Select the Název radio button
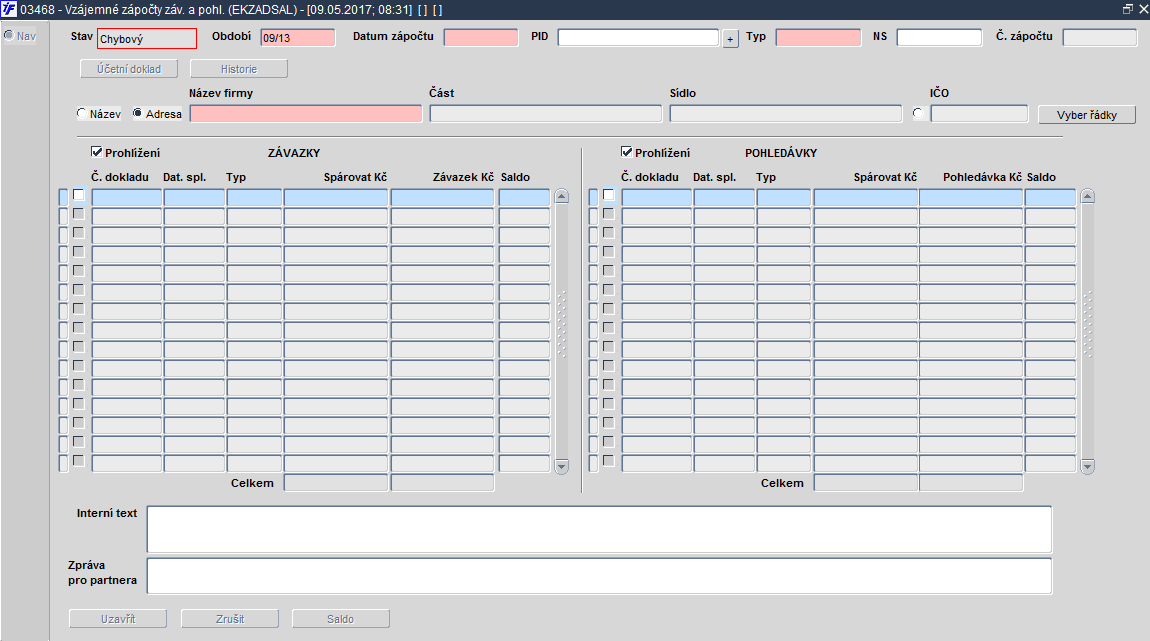 (x=81, y=114)
